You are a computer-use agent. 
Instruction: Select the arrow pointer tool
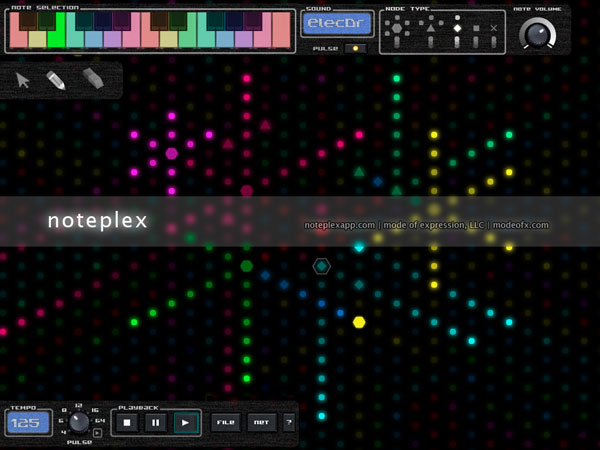[x=23, y=80]
